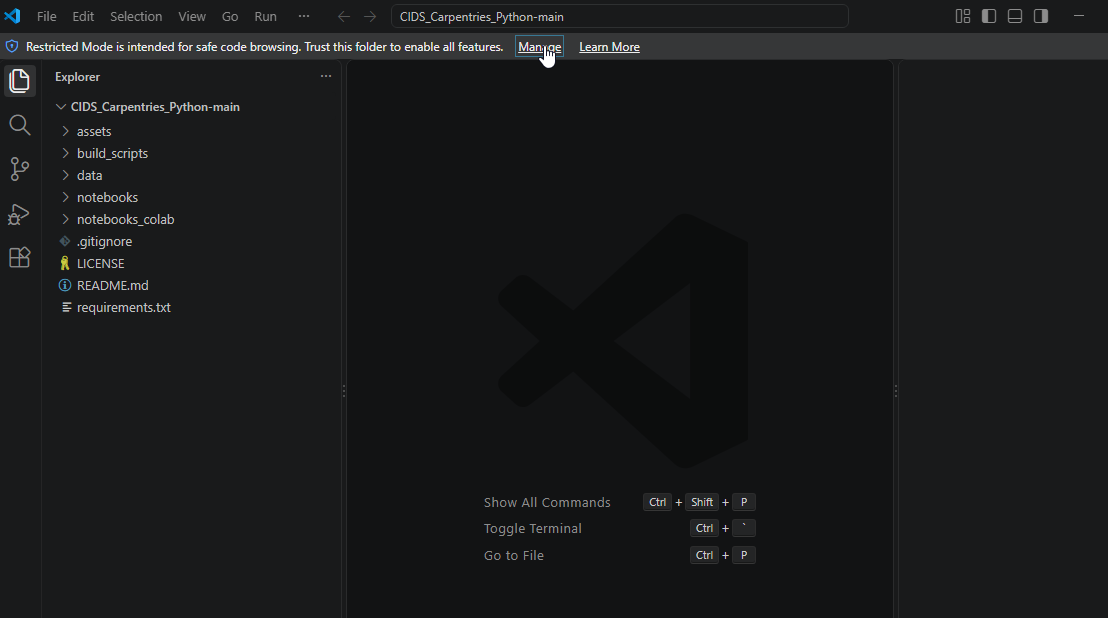Image resolution: width=1108 pixels, height=618 pixels.
Task: Click the VS Code logo icon
Action: (13, 16)
